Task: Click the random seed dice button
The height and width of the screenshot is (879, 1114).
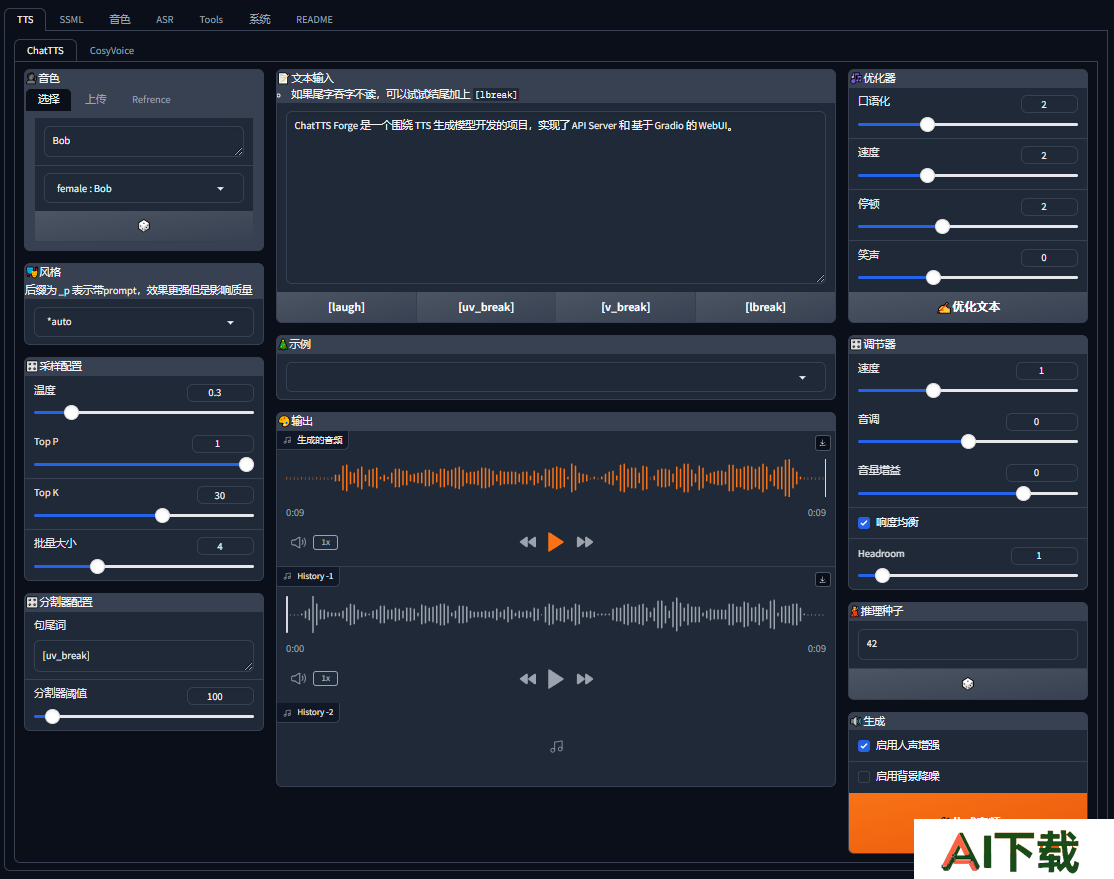Action: tap(968, 684)
